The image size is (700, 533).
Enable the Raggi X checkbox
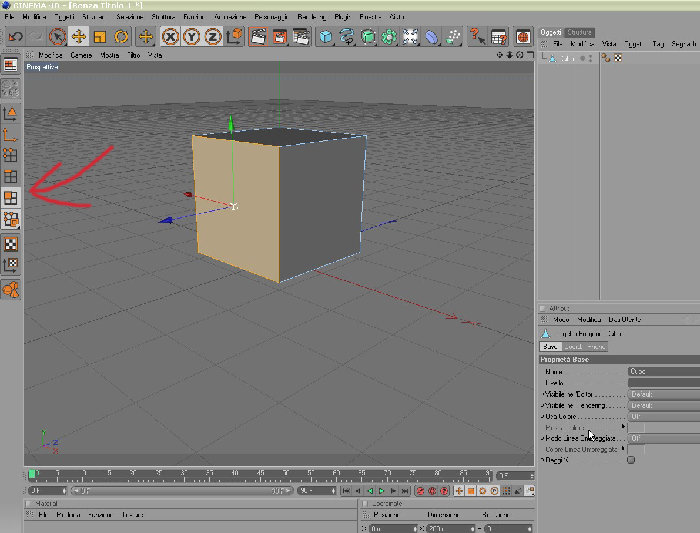click(631, 460)
